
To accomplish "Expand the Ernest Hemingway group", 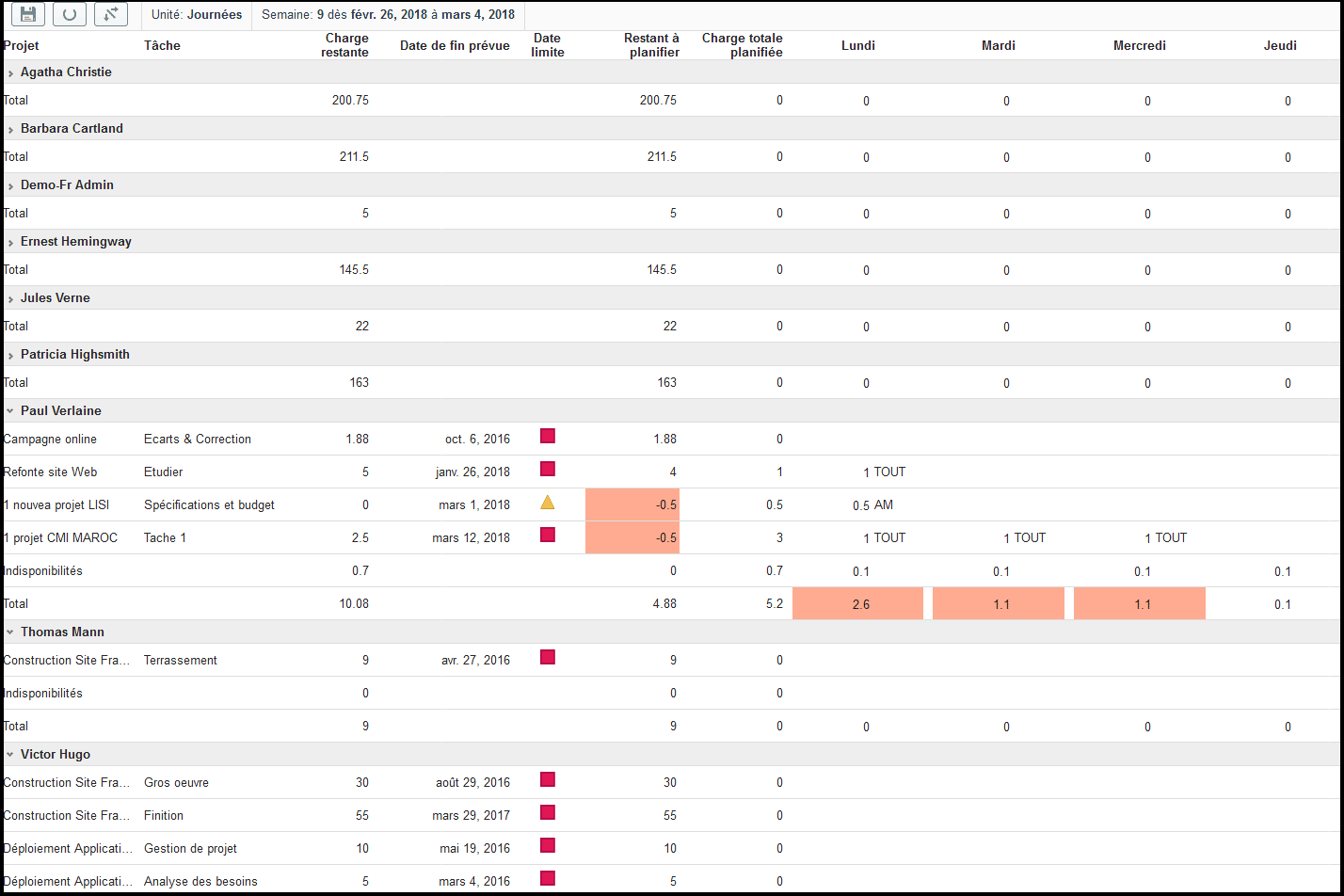I will tap(10, 242).
